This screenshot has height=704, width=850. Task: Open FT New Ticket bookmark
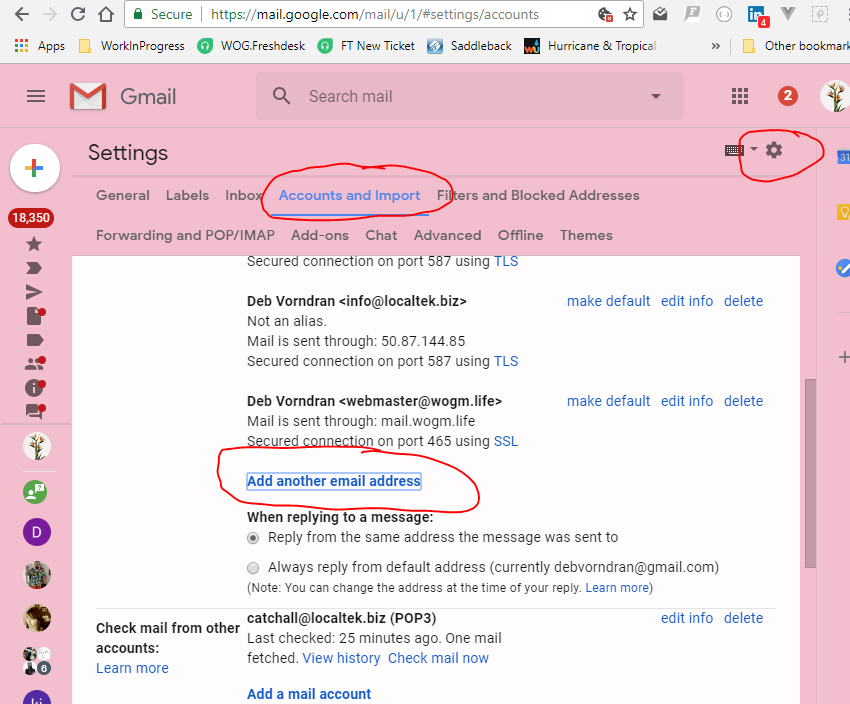pos(366,46)
